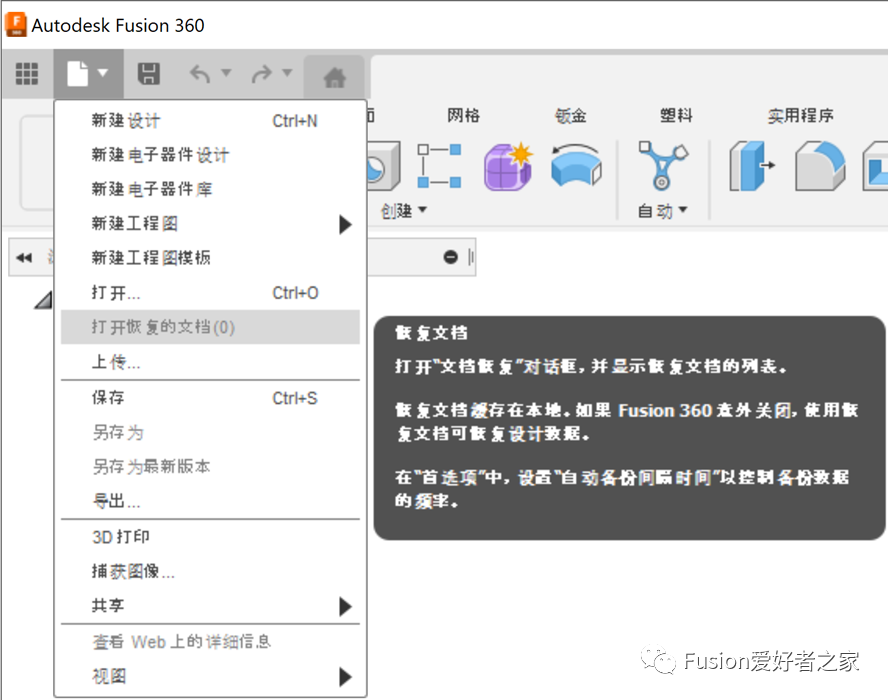
Task: Choose 3D 打印 menu item
Action: pos(210,536)
